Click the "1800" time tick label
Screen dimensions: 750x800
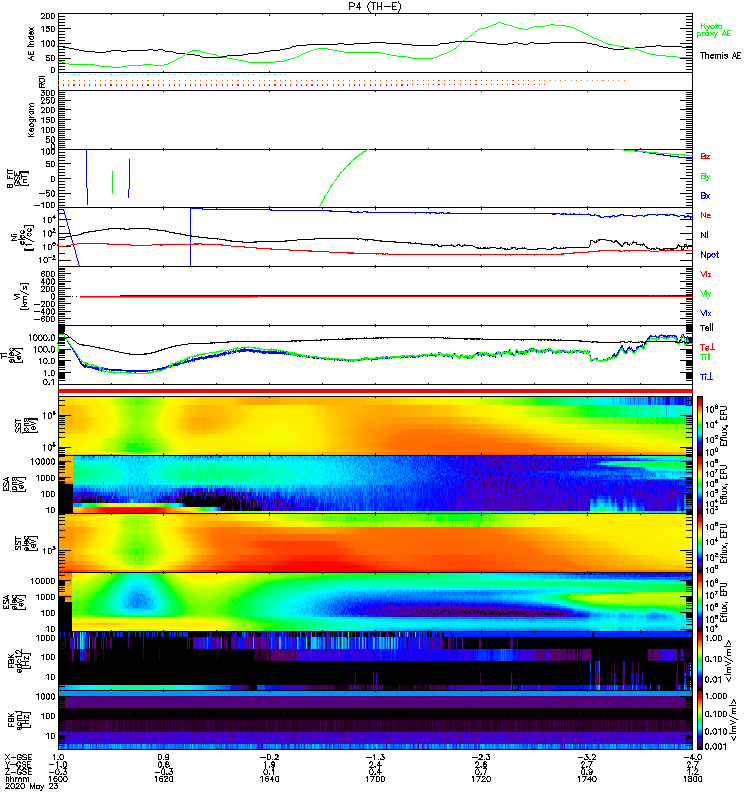pos(692,779)
